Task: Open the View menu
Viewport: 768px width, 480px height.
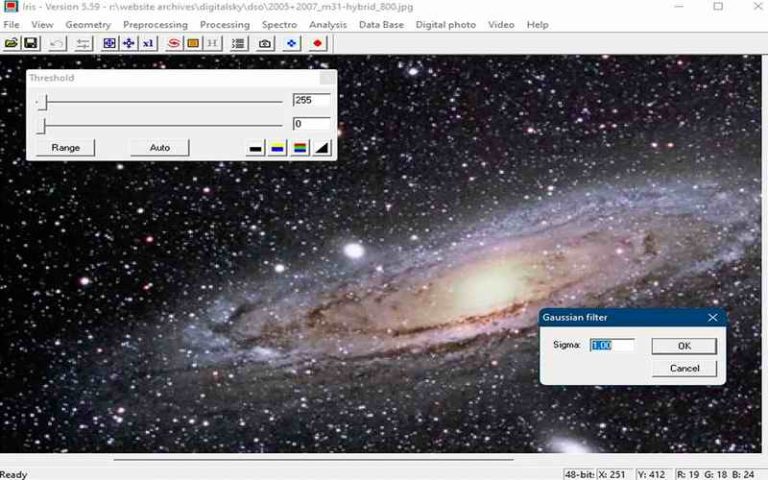Action: pyautogui.click(x=42, y=24)
